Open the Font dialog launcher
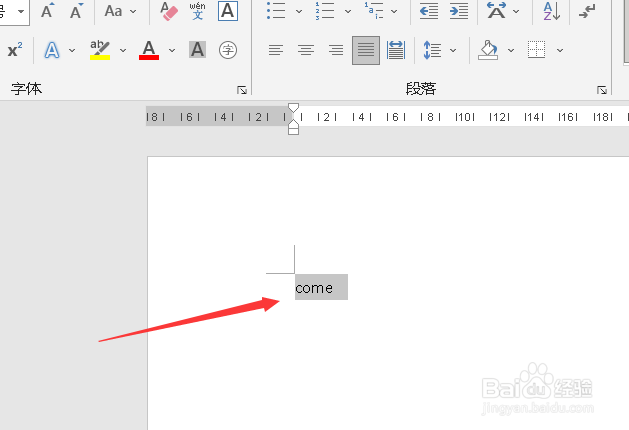The image size is (629, 430). [242, 90]
